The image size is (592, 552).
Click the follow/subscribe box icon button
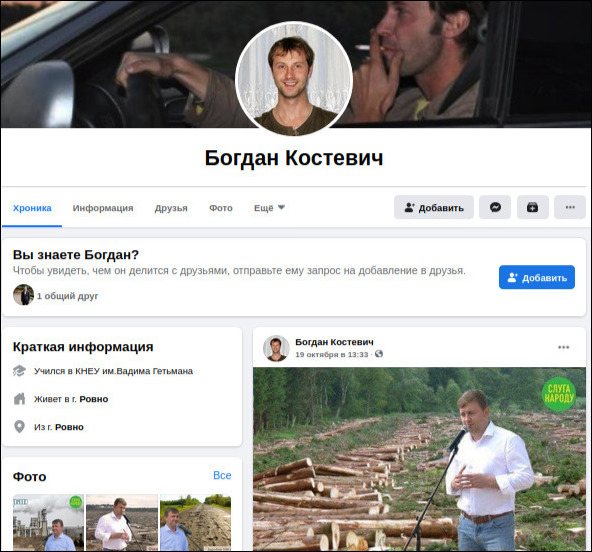point(532,207)
